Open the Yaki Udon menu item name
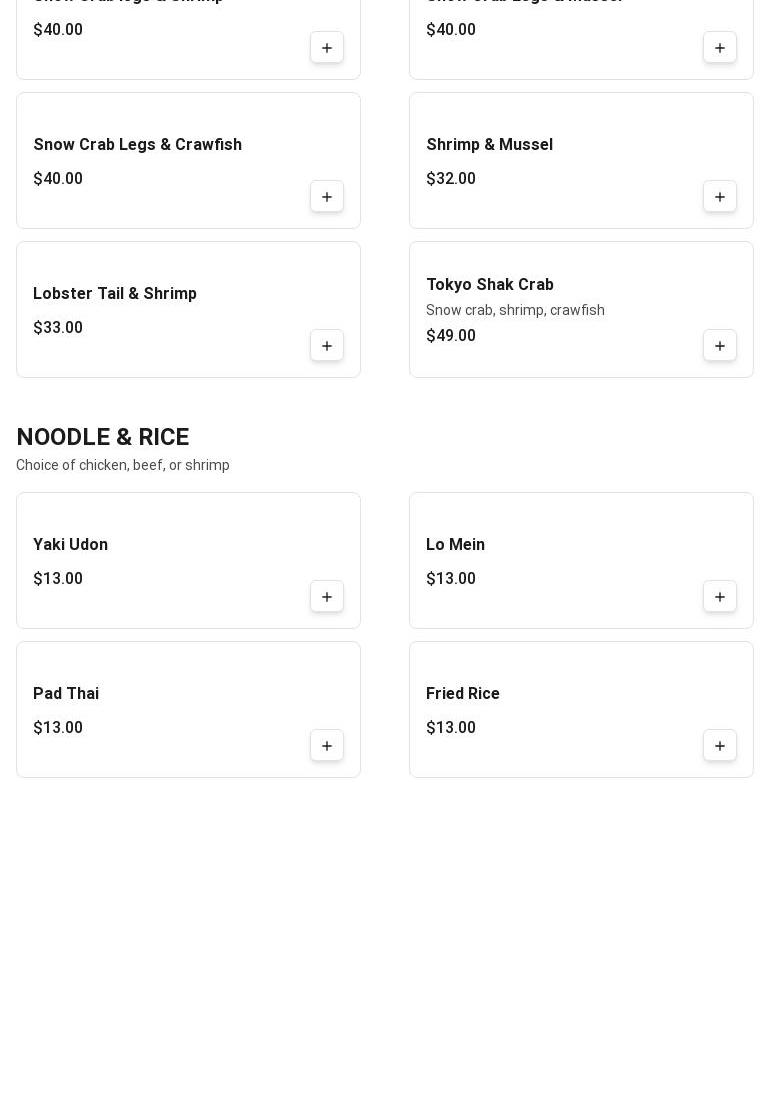The image size is (770, 1115). point(71,545)
